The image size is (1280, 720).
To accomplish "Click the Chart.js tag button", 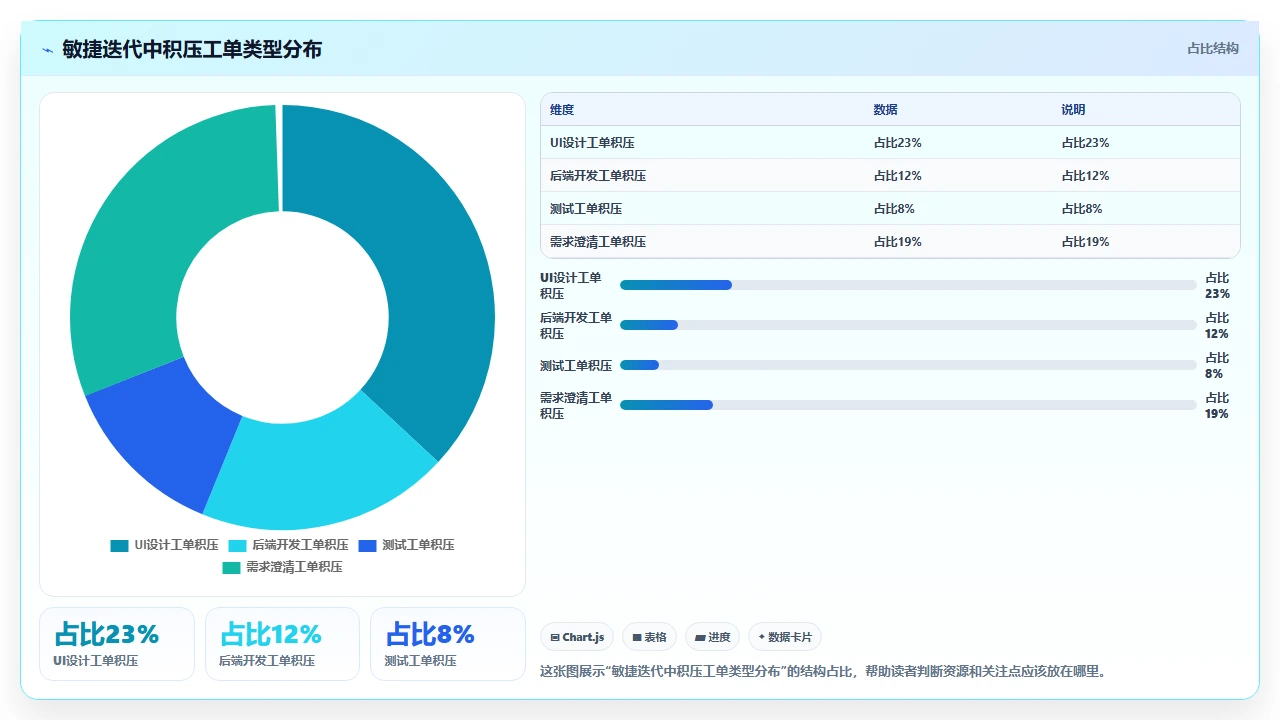I will [x=577, y=637].
